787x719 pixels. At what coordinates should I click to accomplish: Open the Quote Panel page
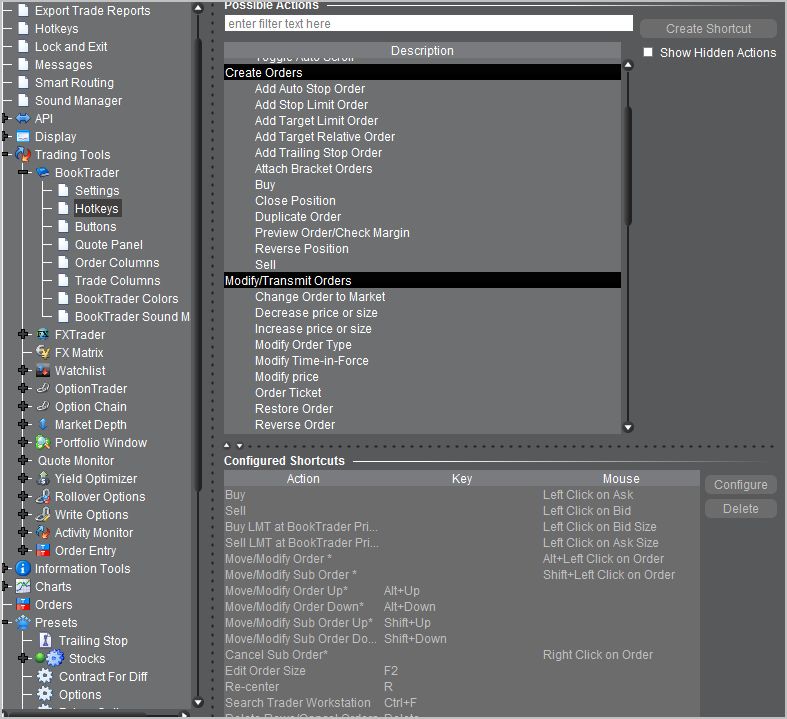pos(108,245)
